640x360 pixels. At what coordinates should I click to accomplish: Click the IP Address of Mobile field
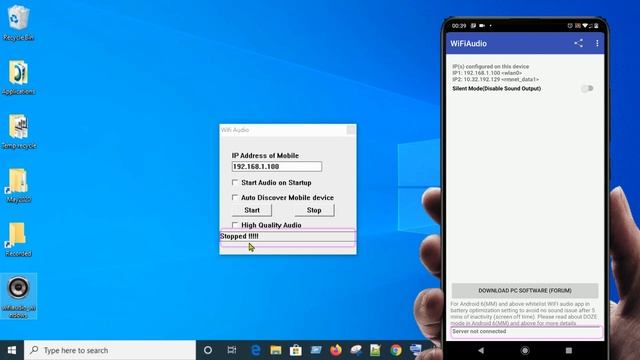[x=277, y=167]
